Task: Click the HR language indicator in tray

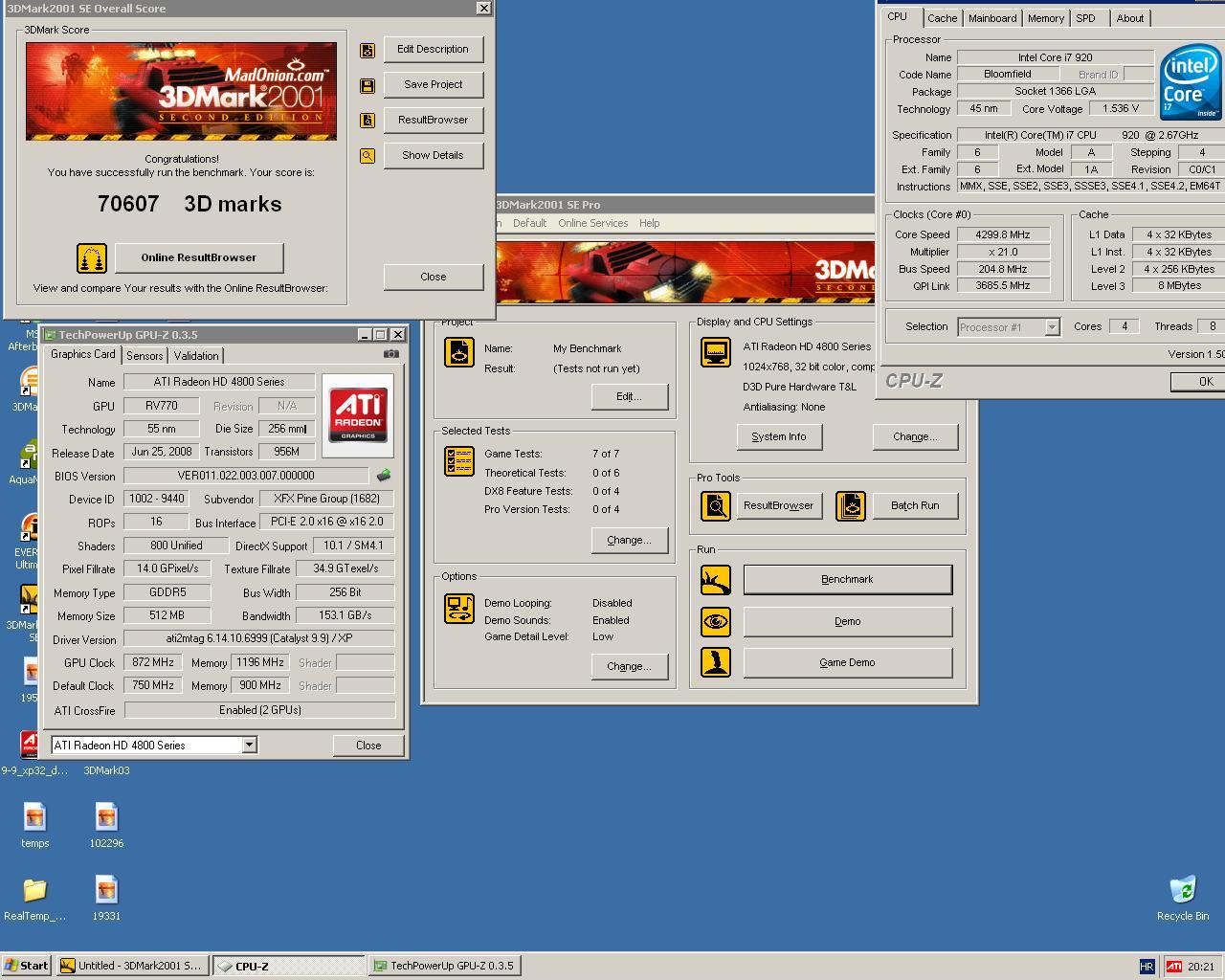Action: point(1147,967)
